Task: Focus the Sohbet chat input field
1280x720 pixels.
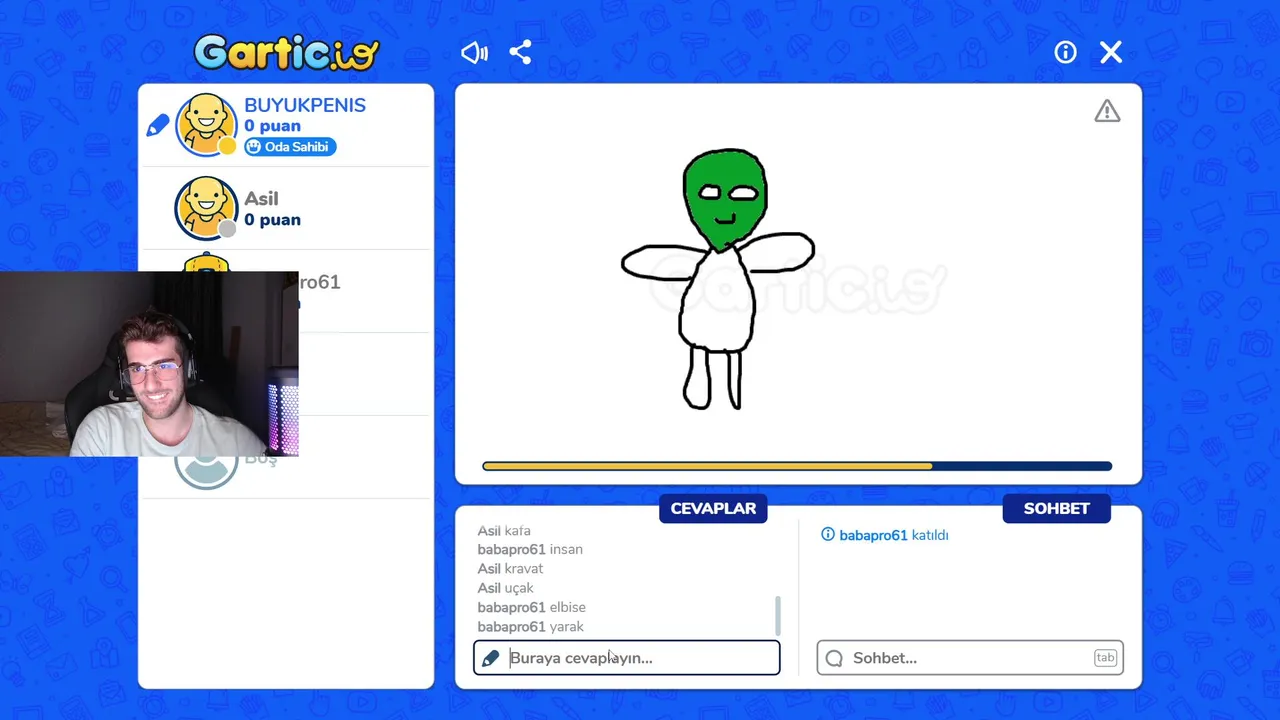Action: (x=970, y=658)
